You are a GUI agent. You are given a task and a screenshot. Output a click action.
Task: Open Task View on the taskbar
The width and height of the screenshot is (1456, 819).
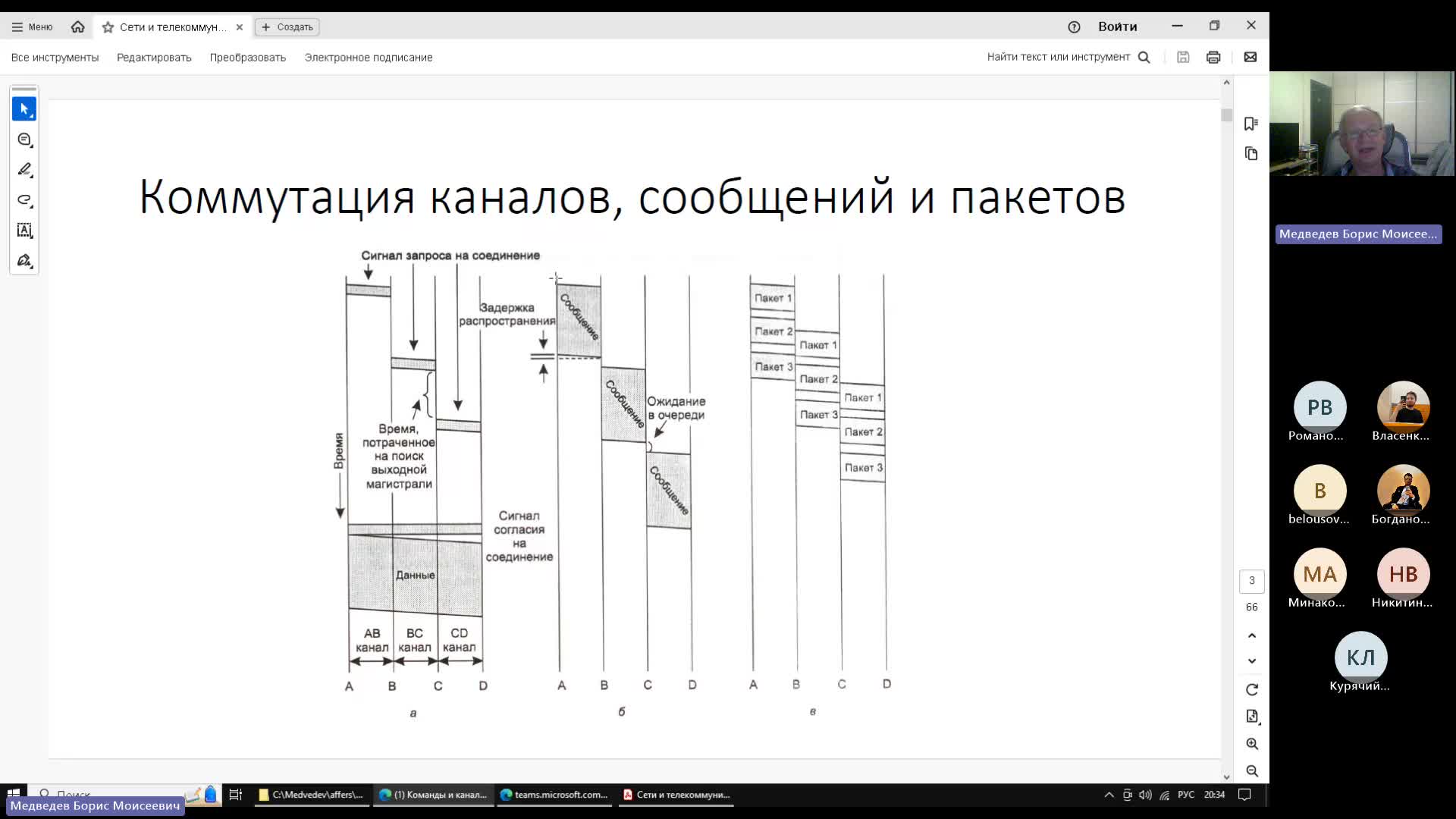236,795
